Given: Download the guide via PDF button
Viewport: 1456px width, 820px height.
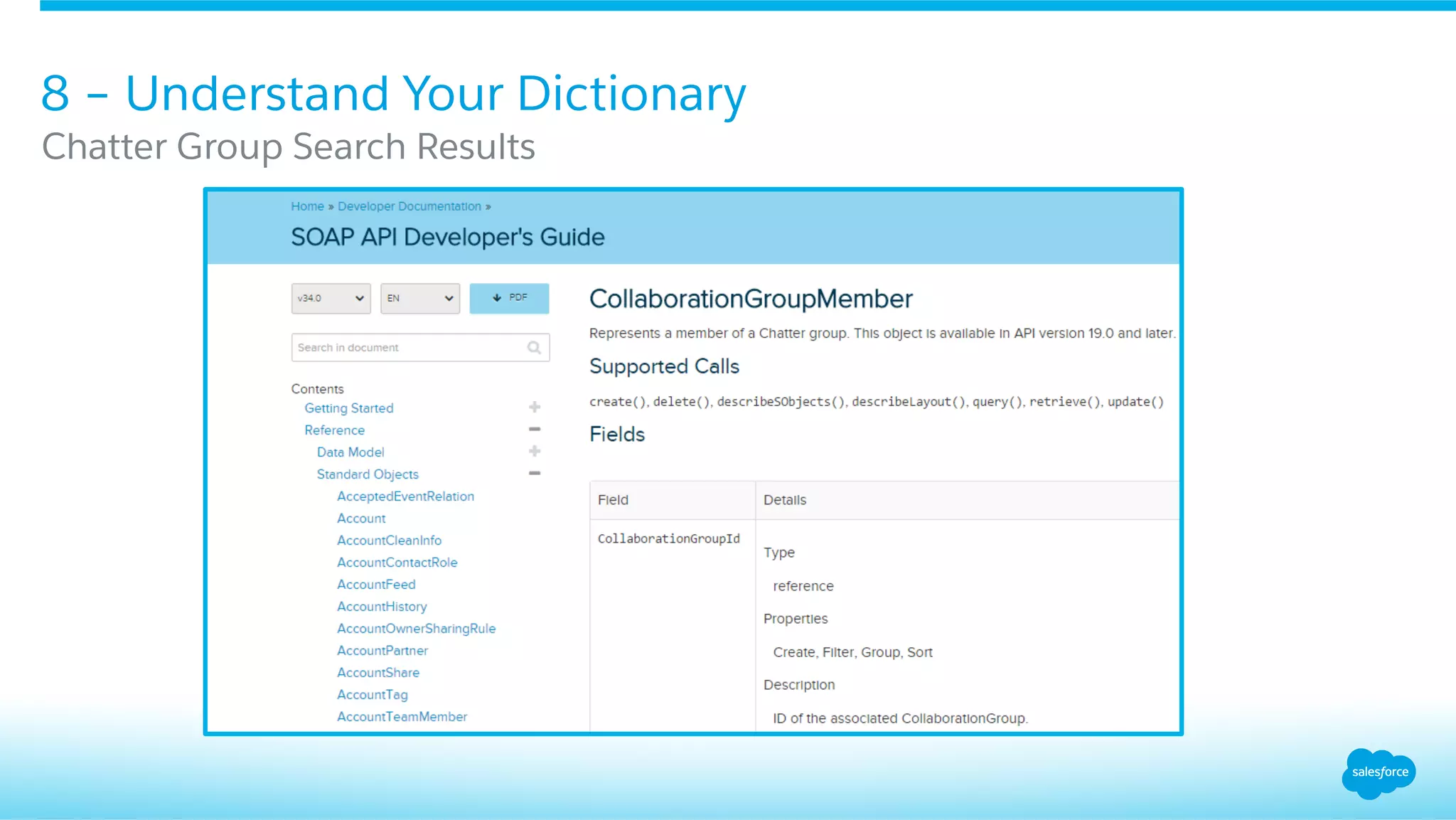Looking at the screenshot, I should [x=509, y=298].
